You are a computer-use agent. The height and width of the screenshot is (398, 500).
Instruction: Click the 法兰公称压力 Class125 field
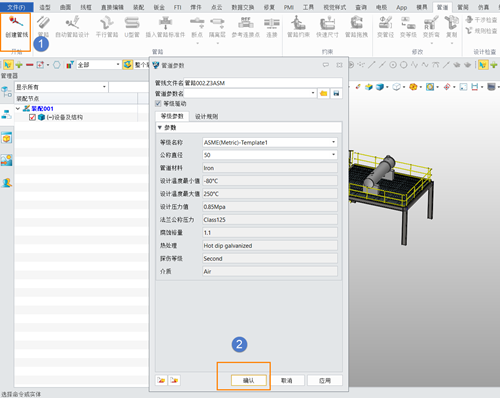click(270, 220)
